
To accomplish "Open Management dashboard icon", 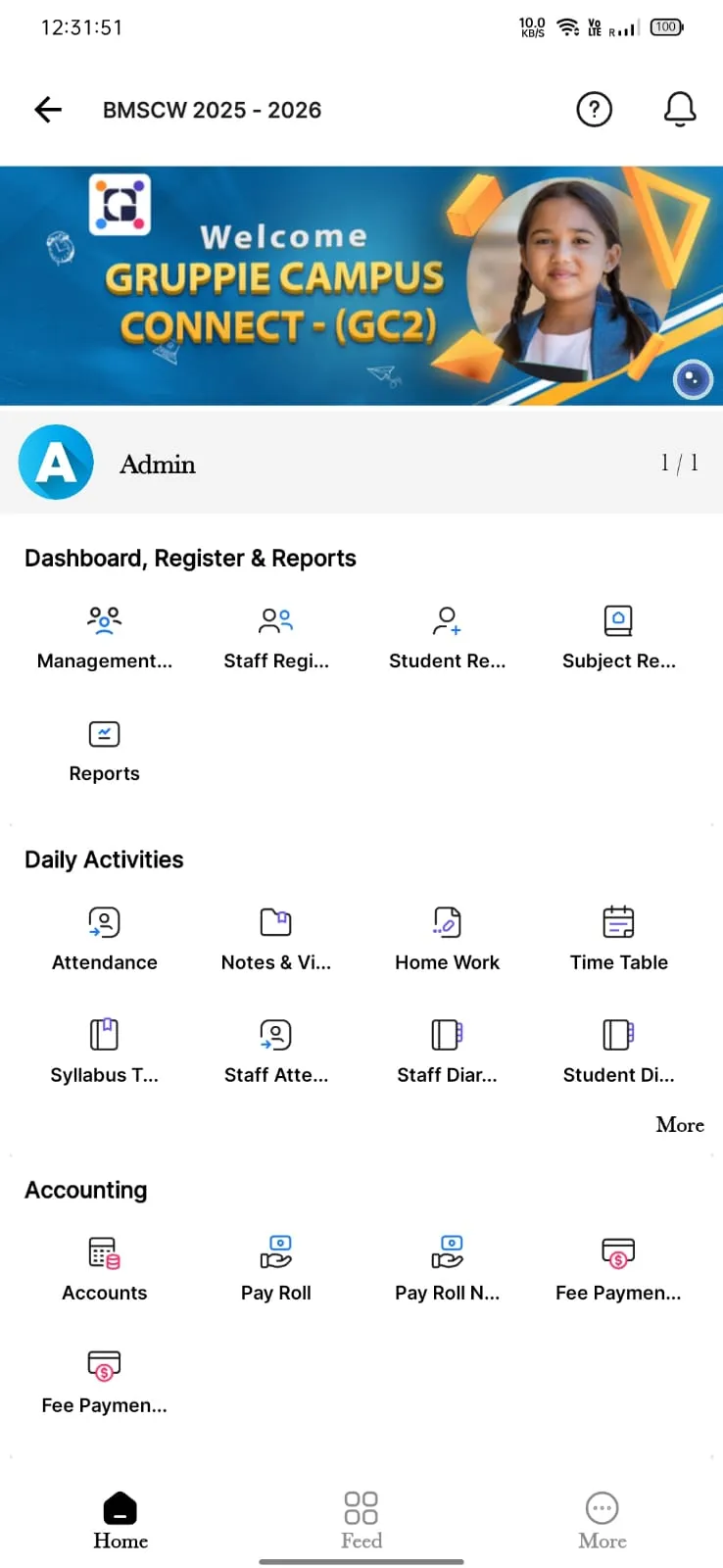I will click(x=105, y=638).
